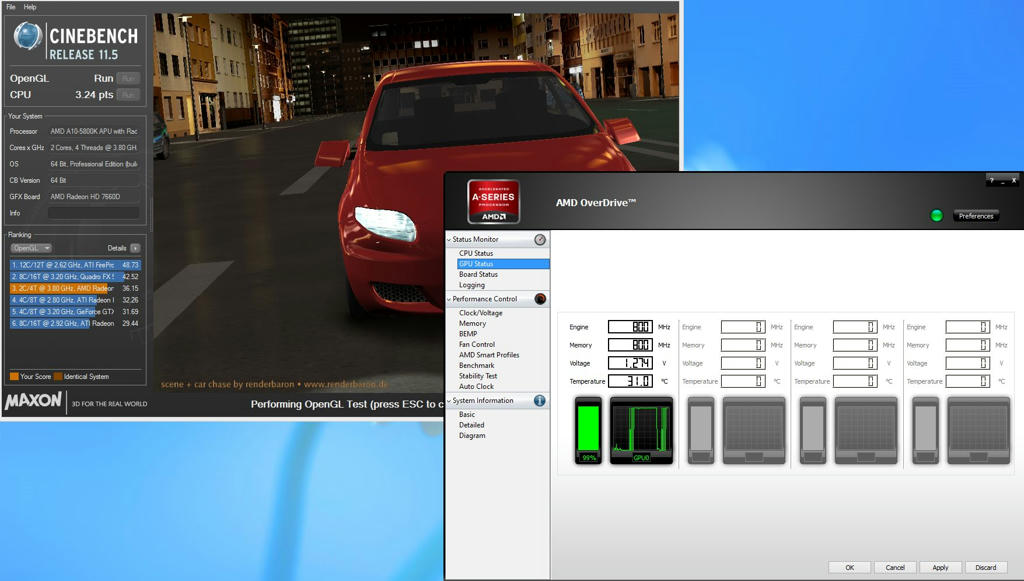Click the Identical System legend swatch
The width and height of the screenshot is (1024, 581).
point(58,377)
